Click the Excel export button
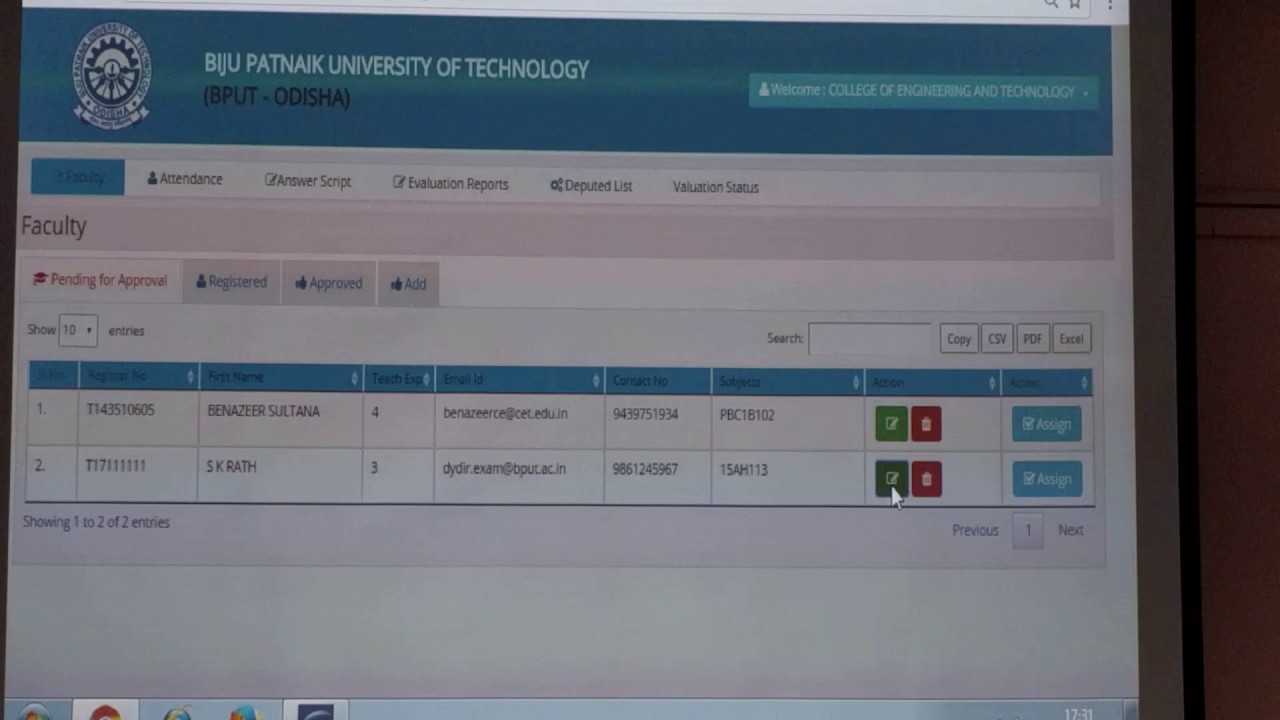1280x720 pixels. point(1071,339)
